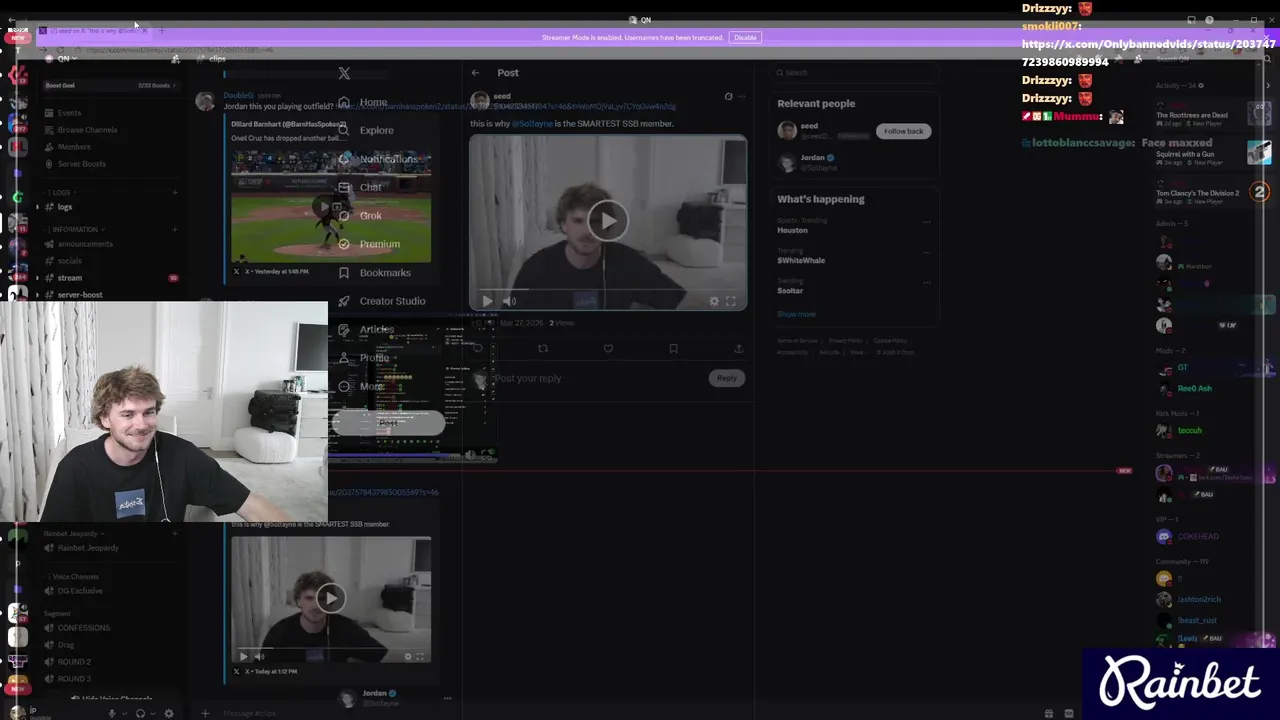Expand the stream channel arrow
Viewport: 1280px width, 720px height.
pos(37,278)
